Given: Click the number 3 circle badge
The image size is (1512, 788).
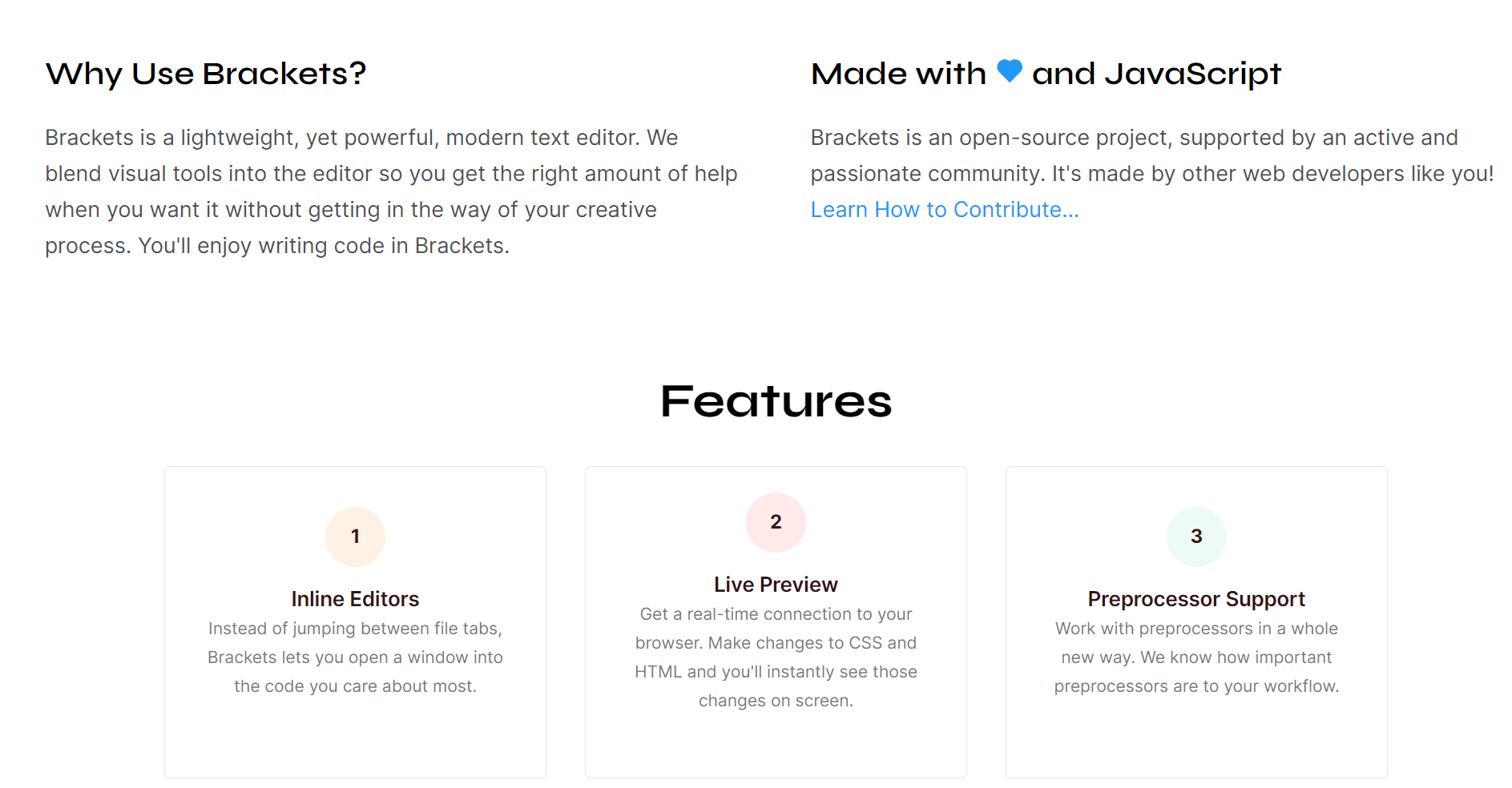Looking at the screenshot, I should pos(1196,537).
